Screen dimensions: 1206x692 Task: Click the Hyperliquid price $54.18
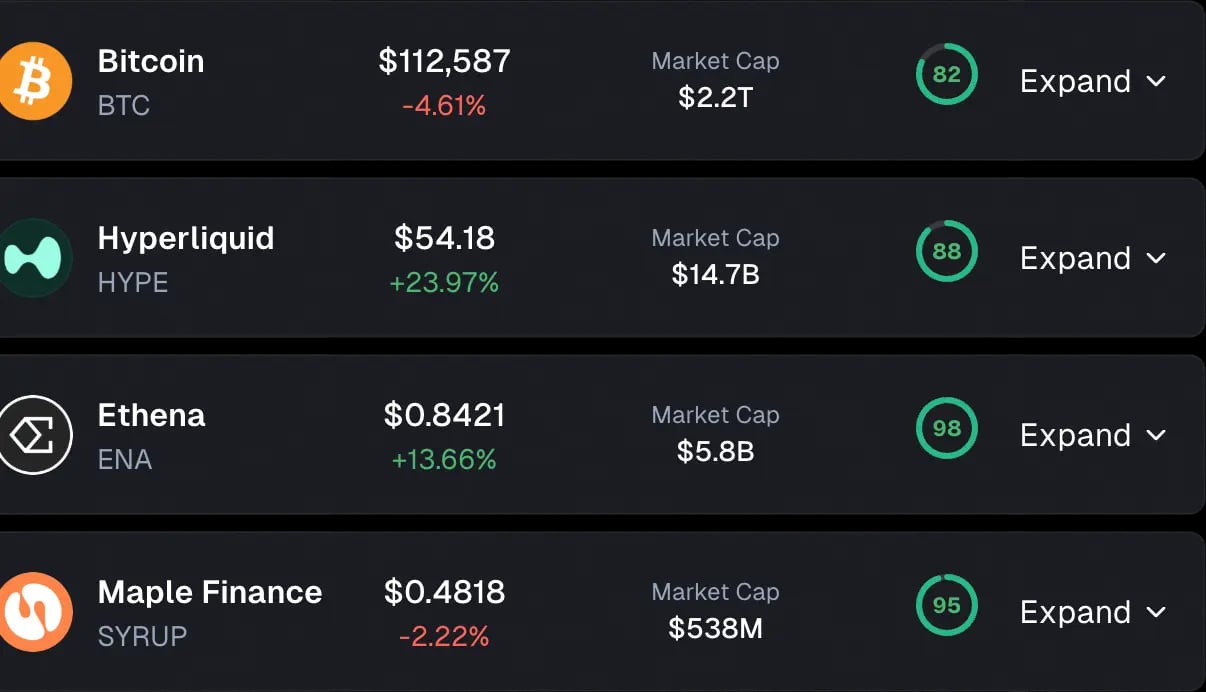446,238
